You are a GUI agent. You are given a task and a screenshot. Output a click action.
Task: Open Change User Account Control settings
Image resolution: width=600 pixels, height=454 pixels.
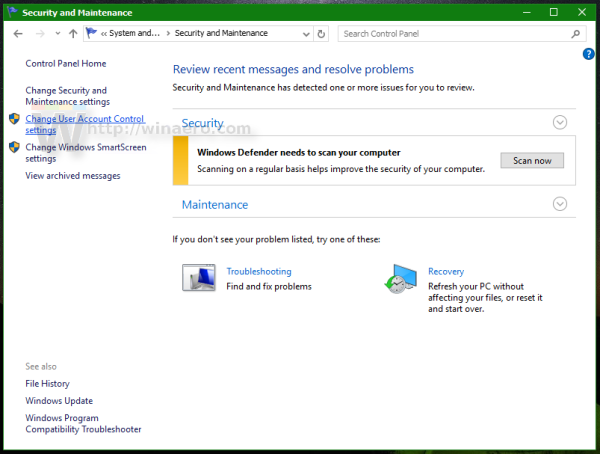tap(85, 124)
